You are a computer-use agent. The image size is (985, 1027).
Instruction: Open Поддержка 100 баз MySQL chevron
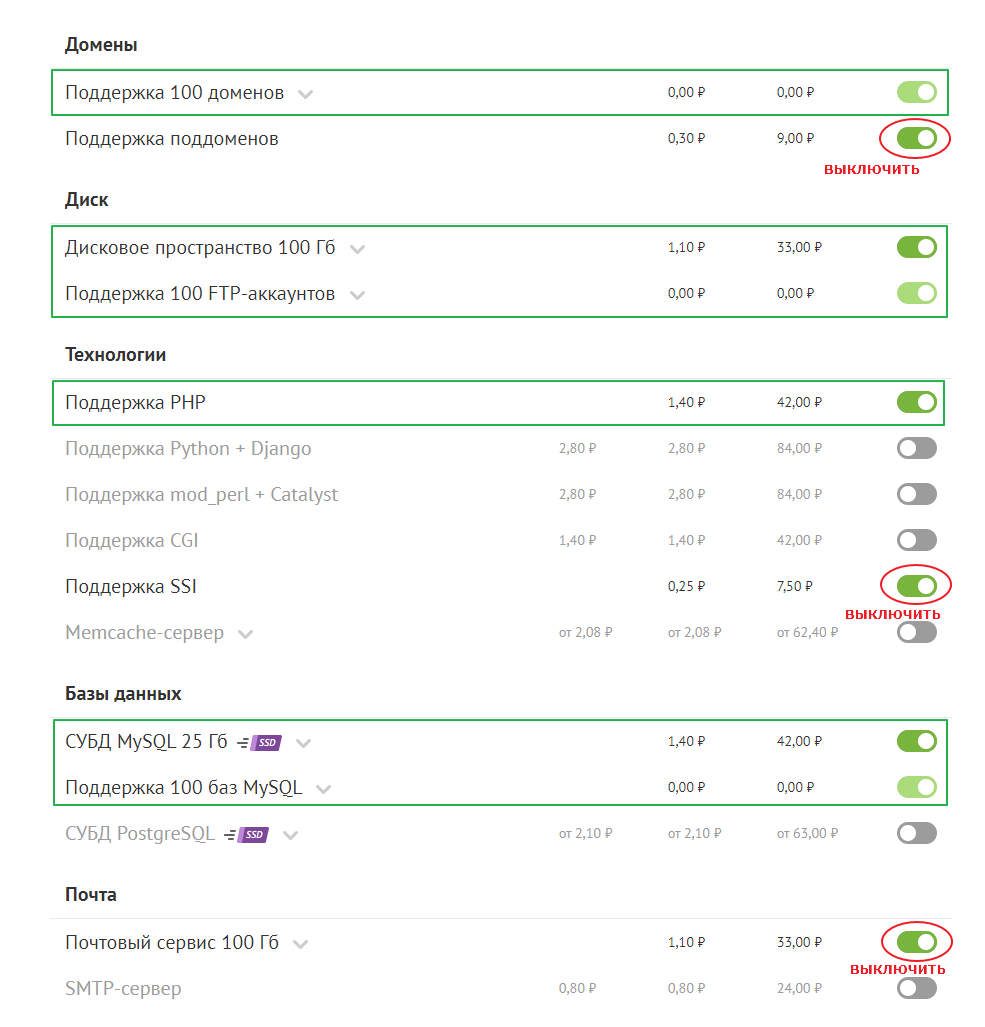323,789
